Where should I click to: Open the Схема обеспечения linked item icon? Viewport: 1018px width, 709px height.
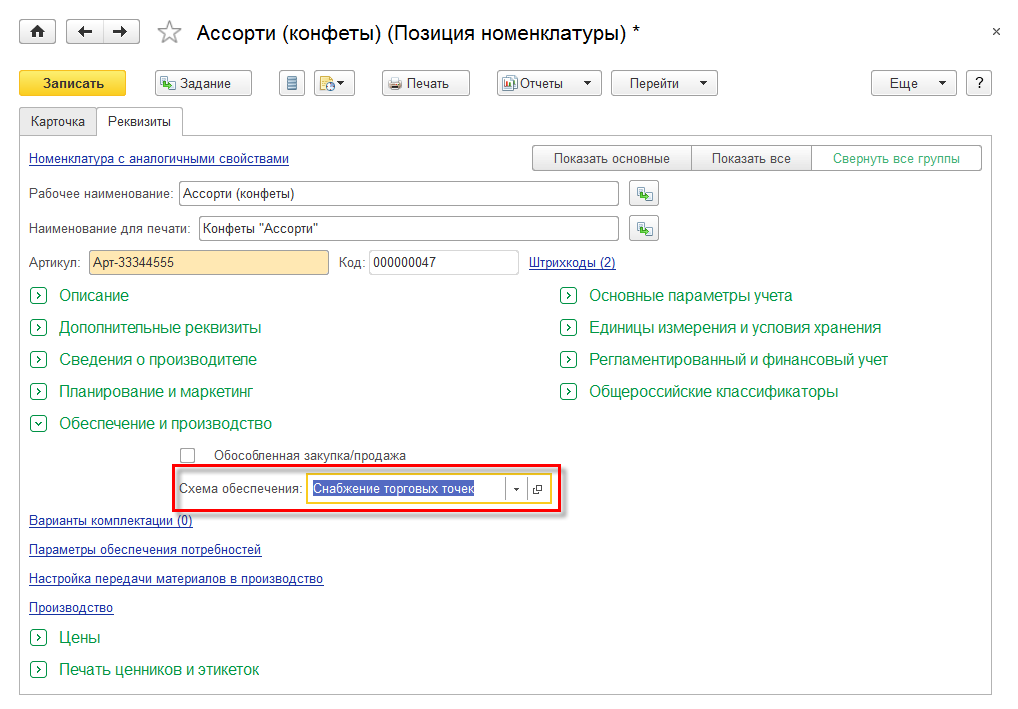537,489
